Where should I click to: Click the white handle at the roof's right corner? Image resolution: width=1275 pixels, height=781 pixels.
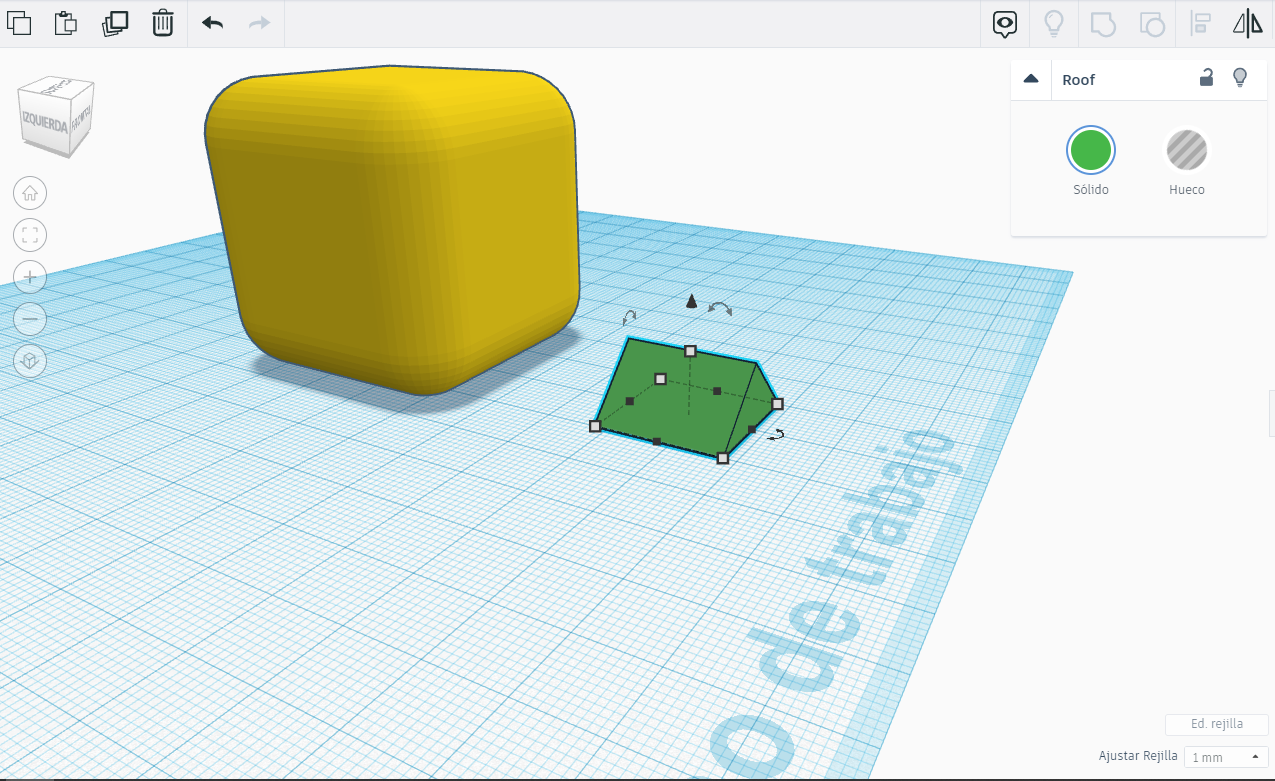point(777,404)
